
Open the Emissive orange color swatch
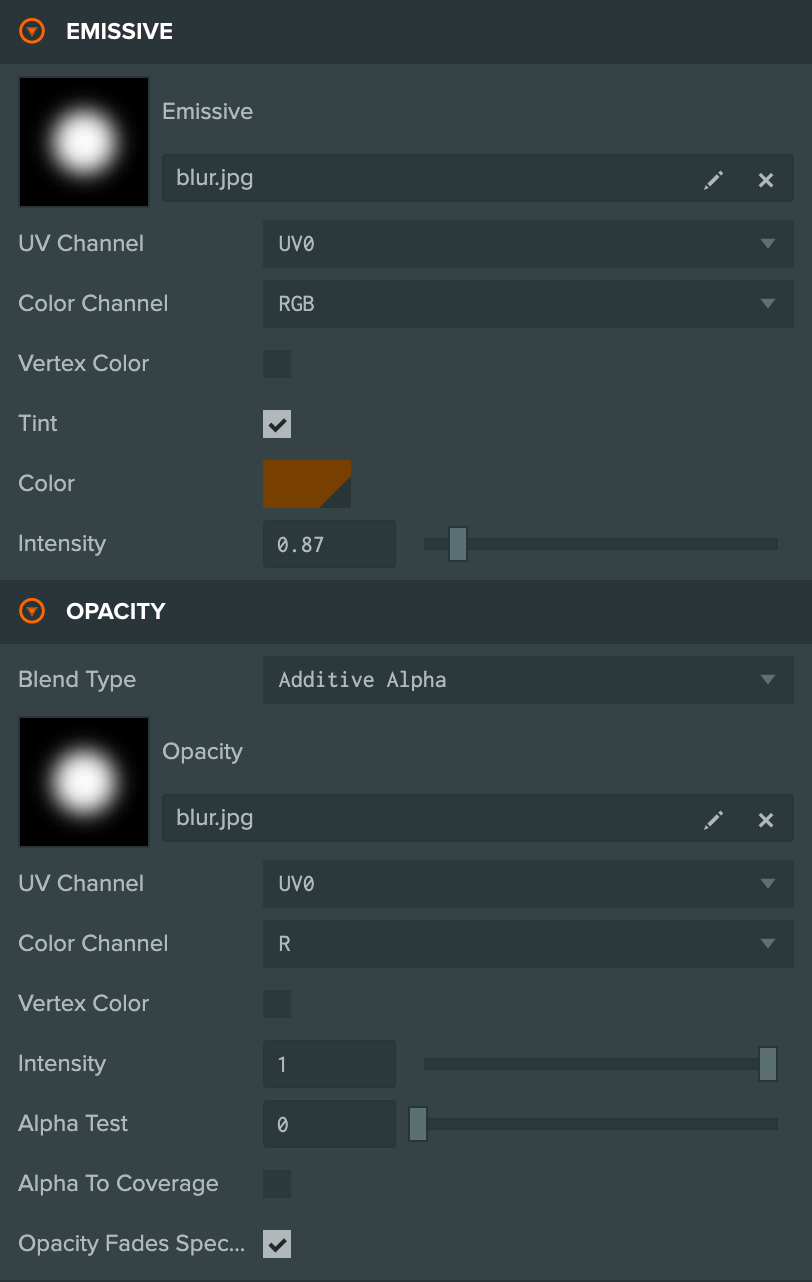click(x=307, y=484)
